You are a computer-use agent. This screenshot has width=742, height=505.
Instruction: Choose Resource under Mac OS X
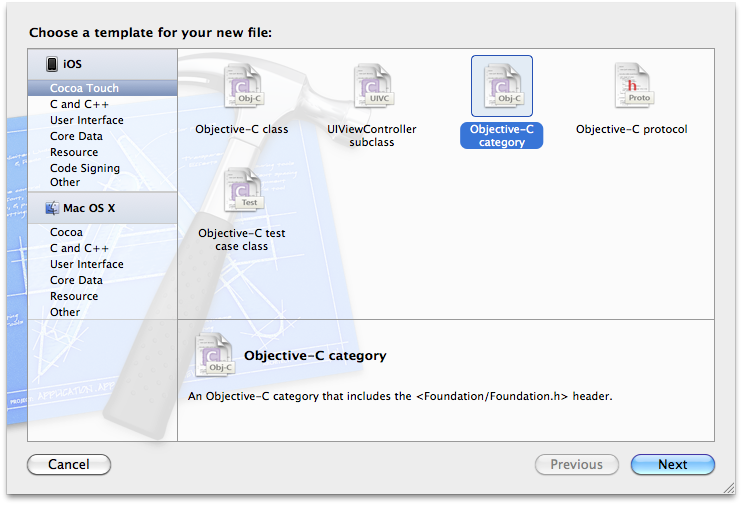[103, 296]
